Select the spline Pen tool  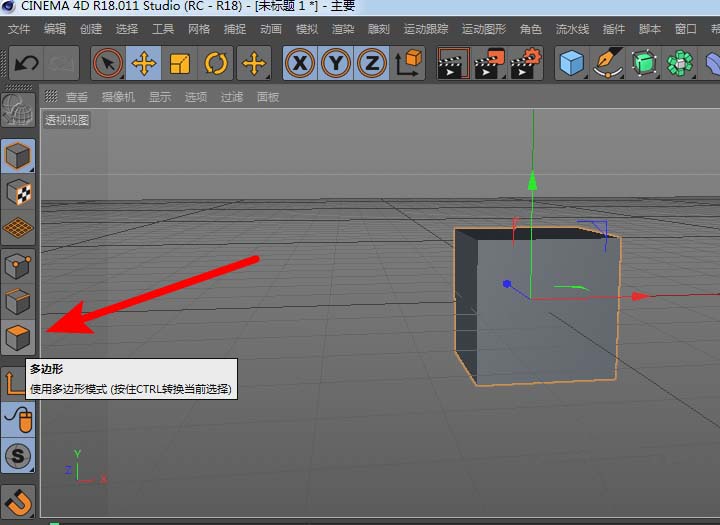608,63
